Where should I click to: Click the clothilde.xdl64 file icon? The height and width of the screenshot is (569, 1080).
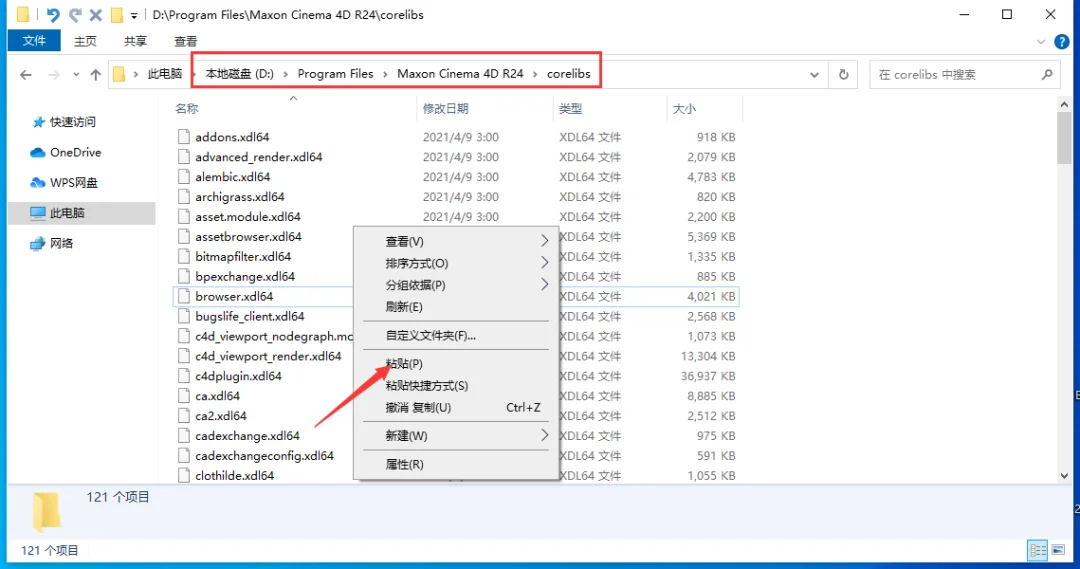(x=183, y=476)
